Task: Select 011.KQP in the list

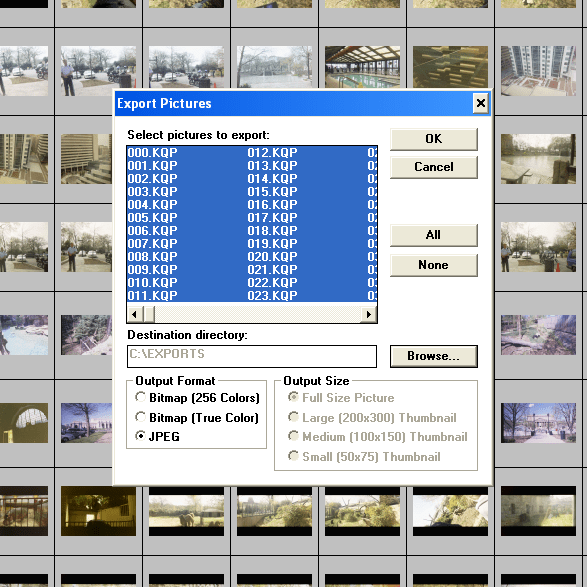Action: [x=152, y=296]
